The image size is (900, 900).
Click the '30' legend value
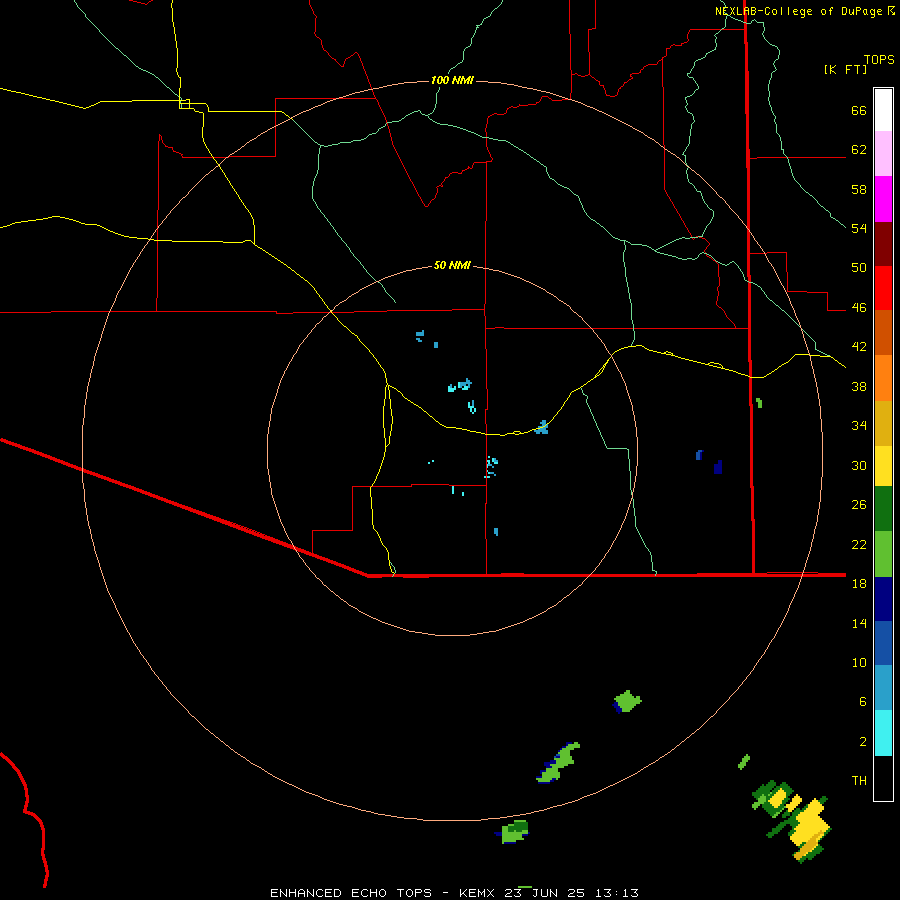pos(859,465)
